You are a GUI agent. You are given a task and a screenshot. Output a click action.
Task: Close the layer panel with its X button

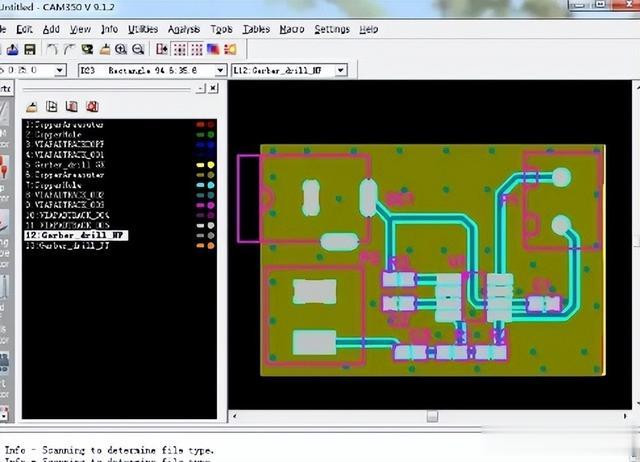pyautogui.click(x=213, y=88)
